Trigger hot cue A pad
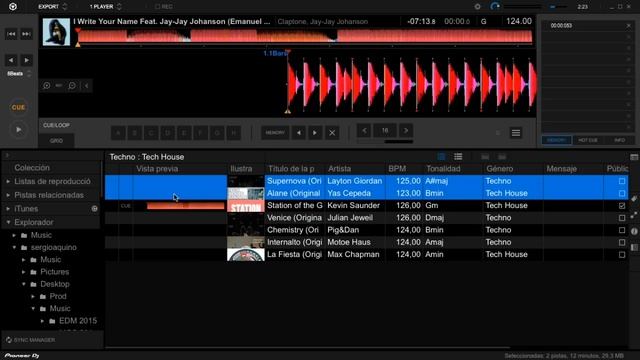Image resolution: width=640 pixels, height=360 pixels. pyautogui.click(x=118, y=133)
